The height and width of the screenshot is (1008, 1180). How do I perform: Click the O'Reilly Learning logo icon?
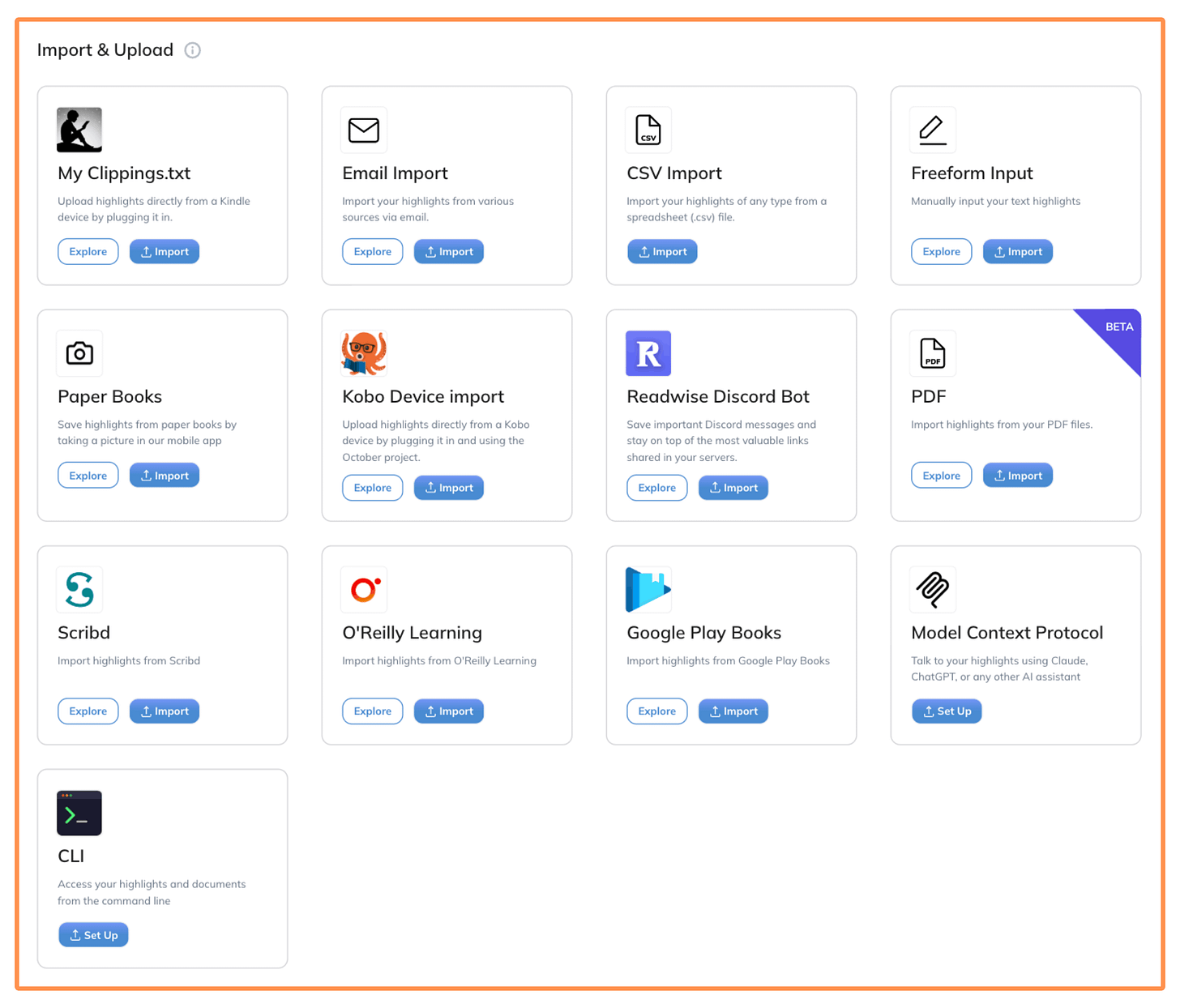point(364,589)
